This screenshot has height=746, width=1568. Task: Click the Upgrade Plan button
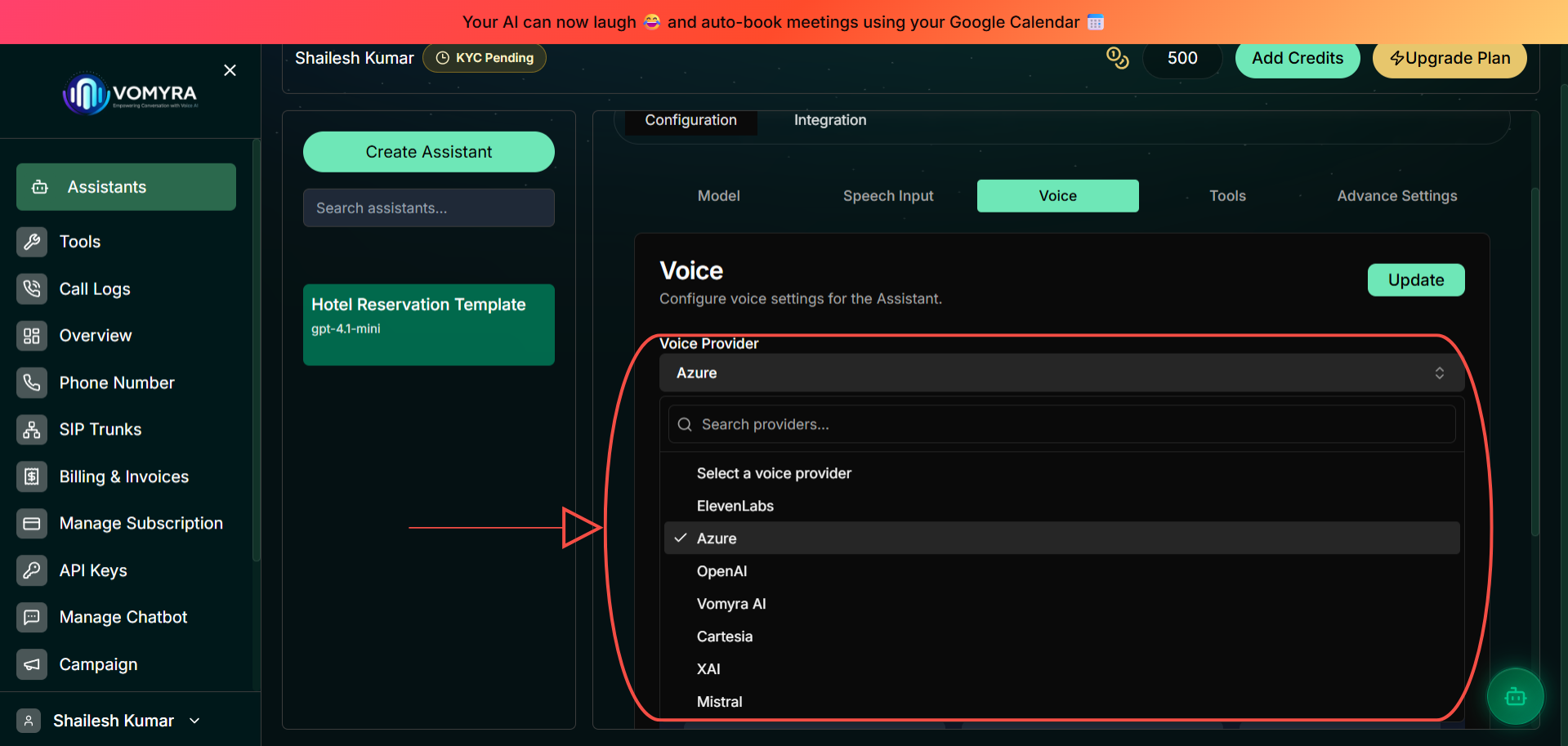[1450, 58]
